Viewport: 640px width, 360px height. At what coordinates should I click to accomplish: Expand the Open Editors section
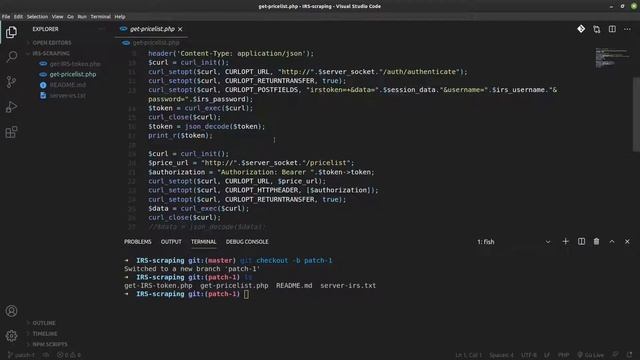(x=51, y=43)
